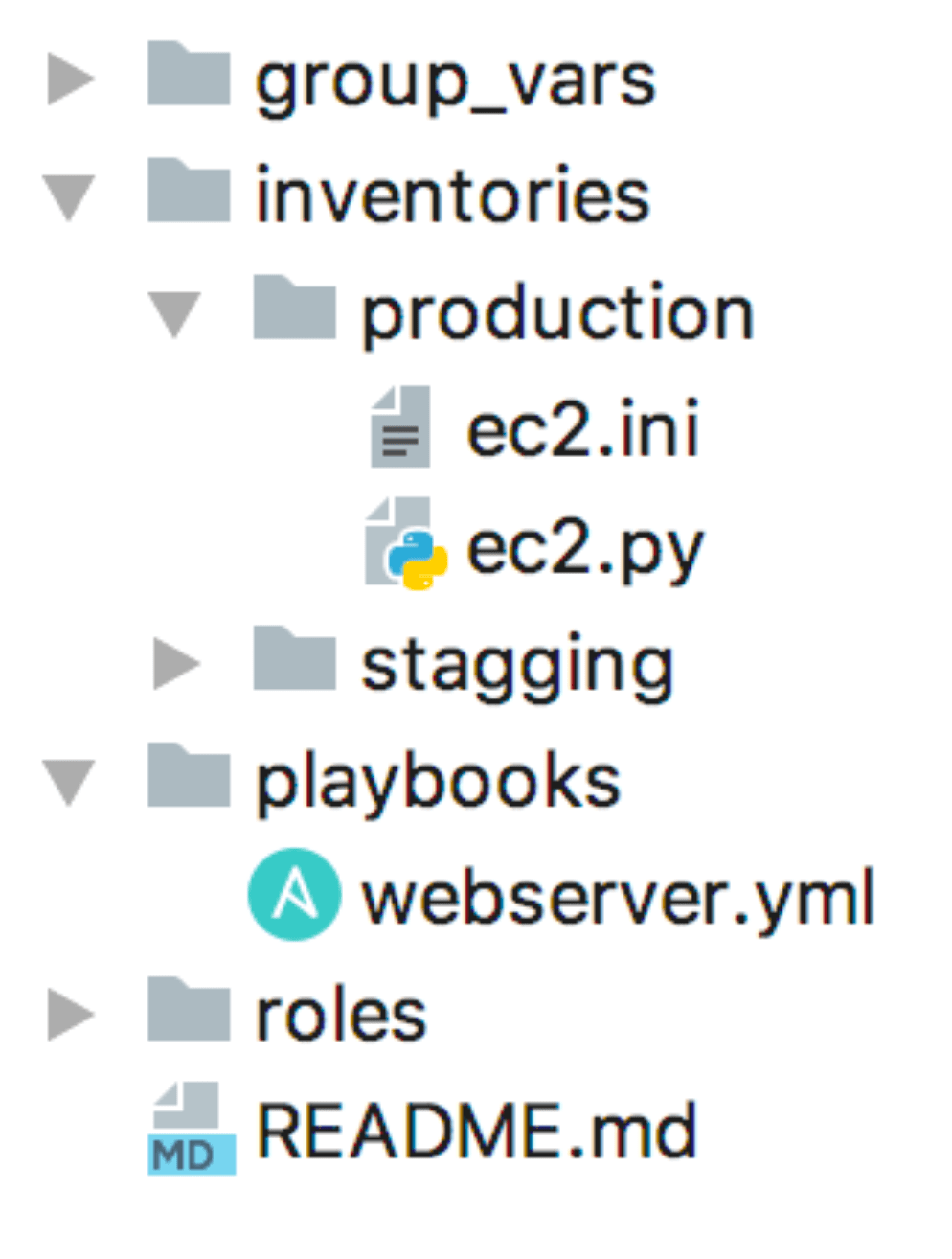Expand the group_vars folder arrow

[71, 79]
